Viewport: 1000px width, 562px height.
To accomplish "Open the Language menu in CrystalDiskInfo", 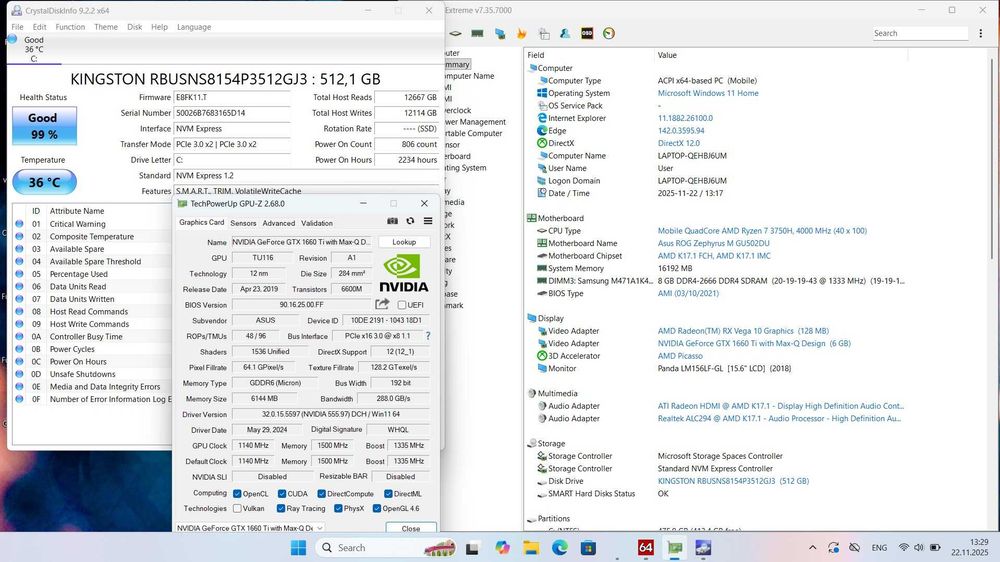I will (x=194, y=27).
